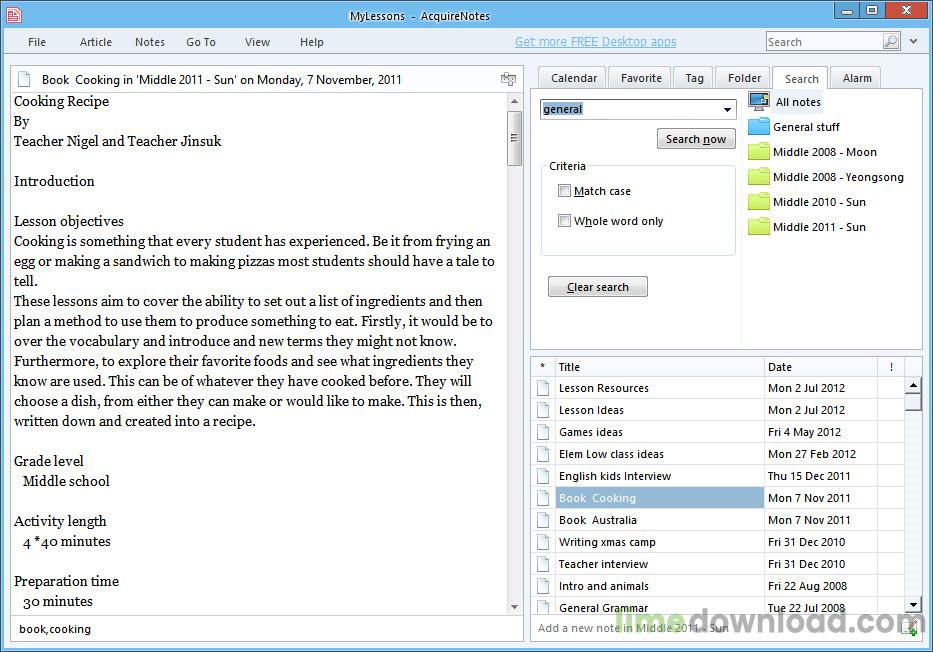Sort notes by the Date column header
The width and height of the screenshot is (933, 652).
click(x=820, y=367)
